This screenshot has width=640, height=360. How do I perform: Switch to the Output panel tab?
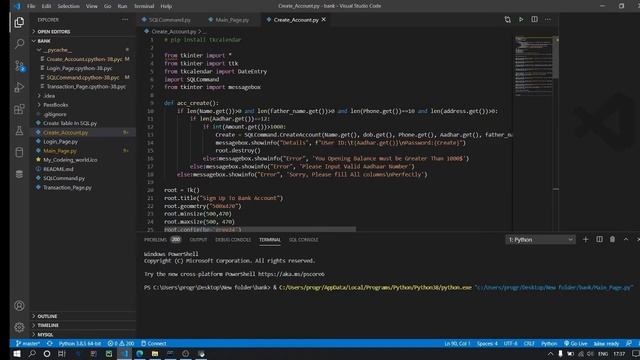[x=198, y=240]
